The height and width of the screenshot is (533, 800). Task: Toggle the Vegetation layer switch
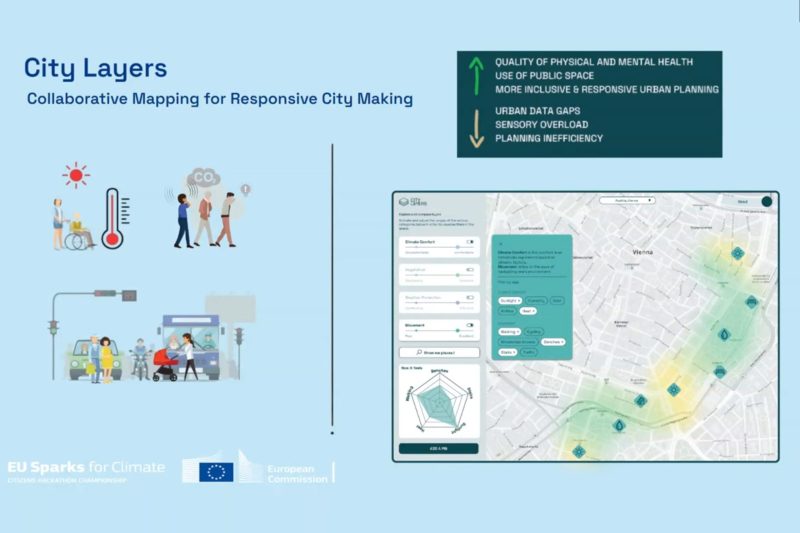469,269
